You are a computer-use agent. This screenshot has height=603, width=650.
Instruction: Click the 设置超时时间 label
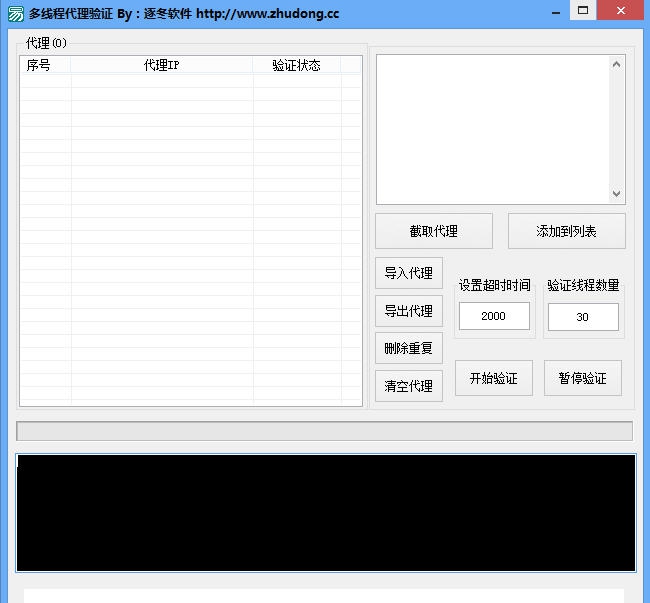coord(495,285)
